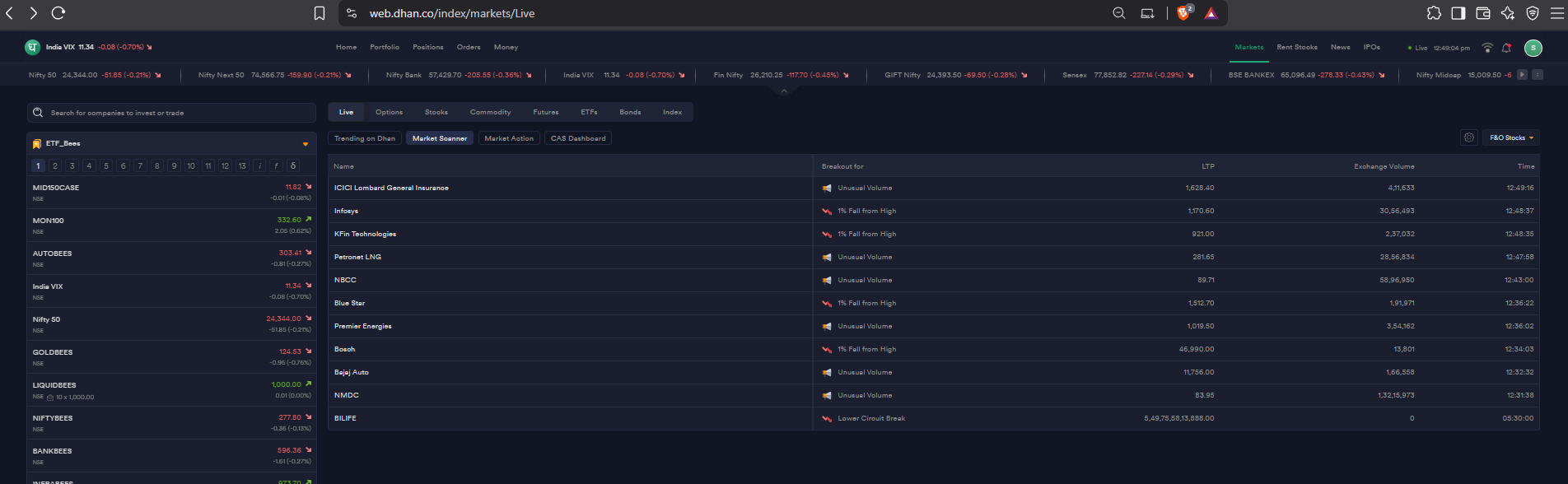Open the notifications bell icon
The height and width of the screenshot is (484, 1568).
[1507, 48]
